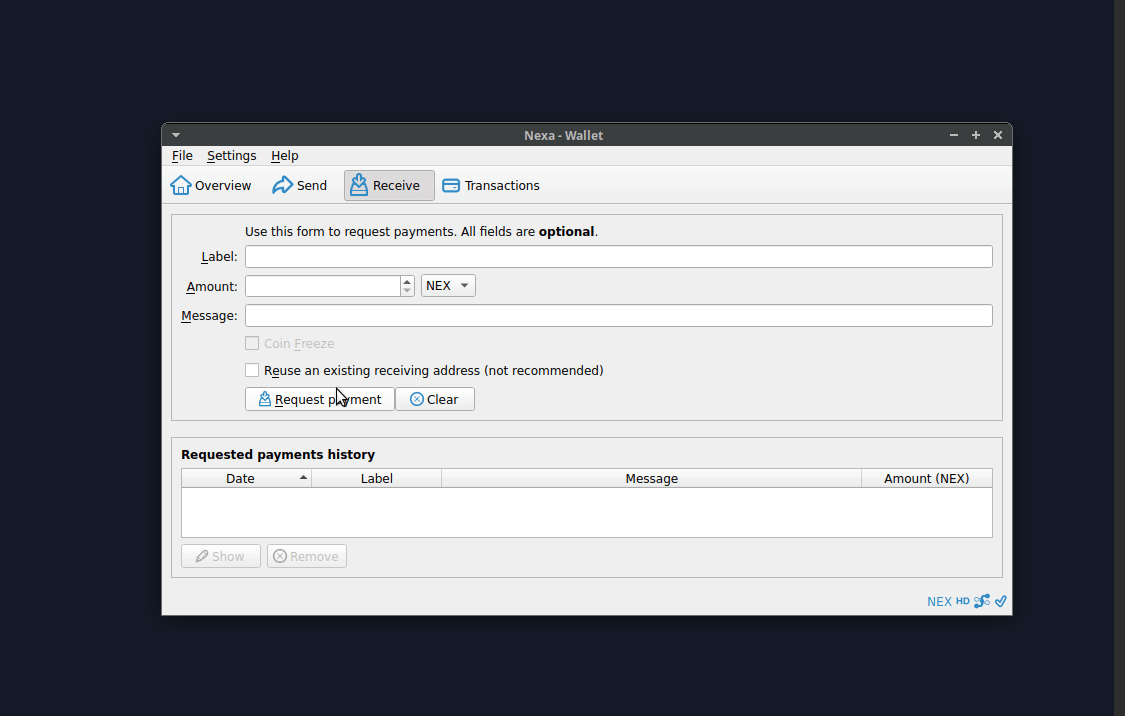Decrease the amount with down arrow

408,291
